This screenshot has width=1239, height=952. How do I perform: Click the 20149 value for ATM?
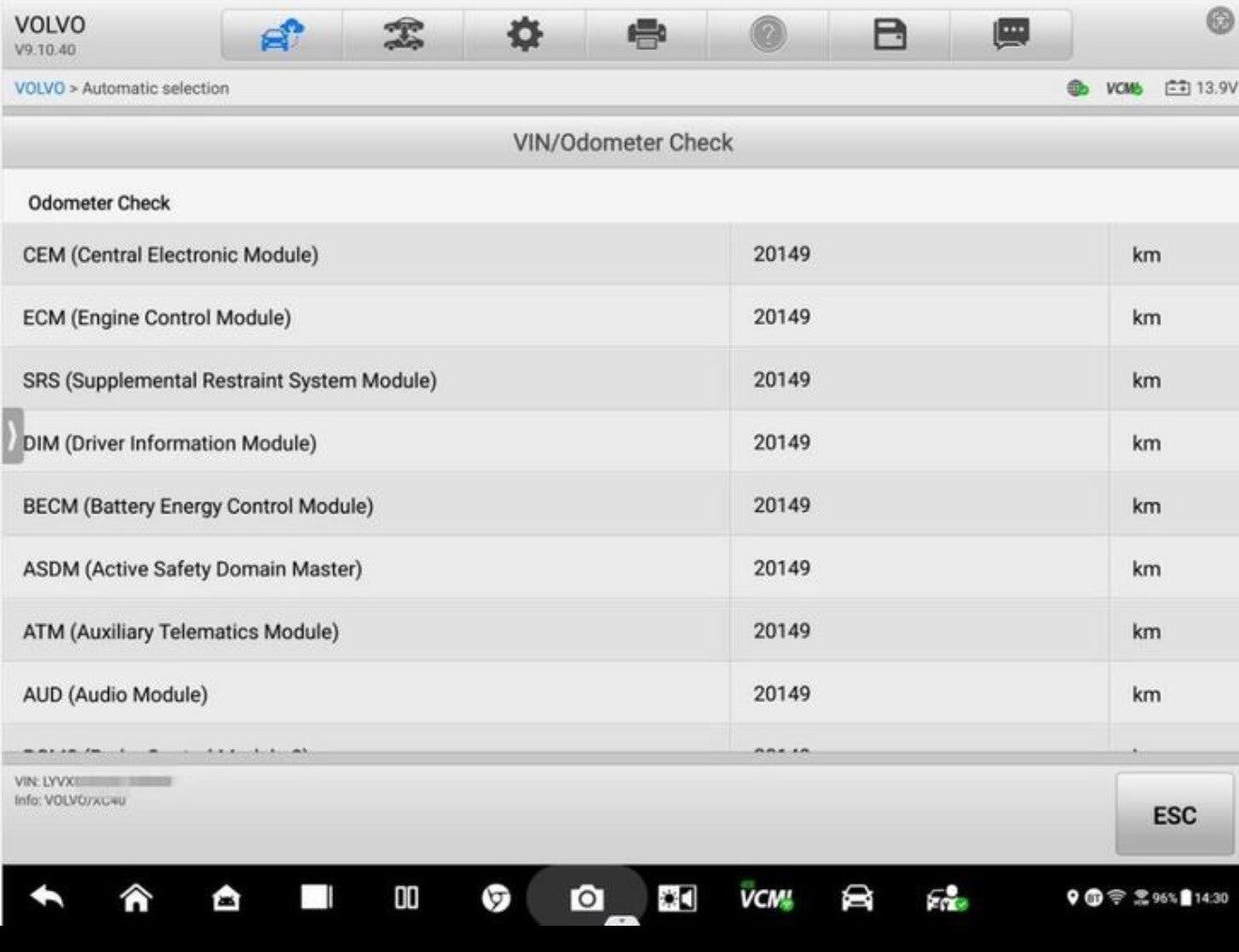782,632
